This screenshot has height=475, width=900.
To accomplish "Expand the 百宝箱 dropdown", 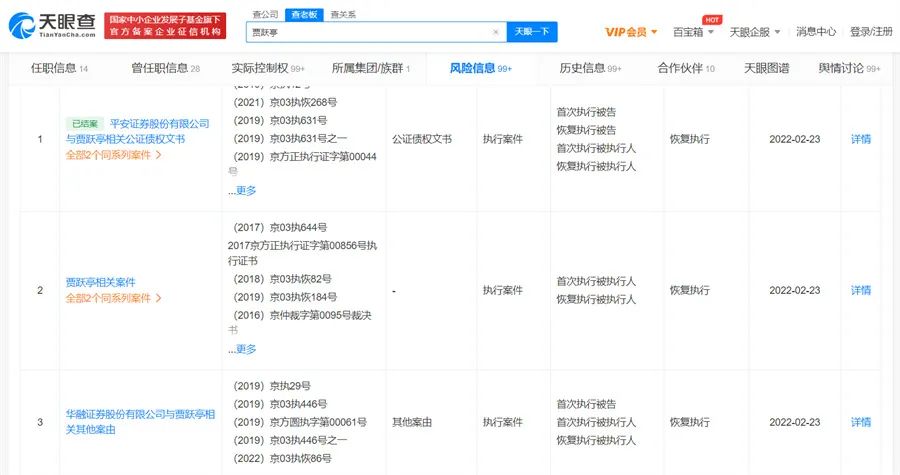I will point(693,32).
